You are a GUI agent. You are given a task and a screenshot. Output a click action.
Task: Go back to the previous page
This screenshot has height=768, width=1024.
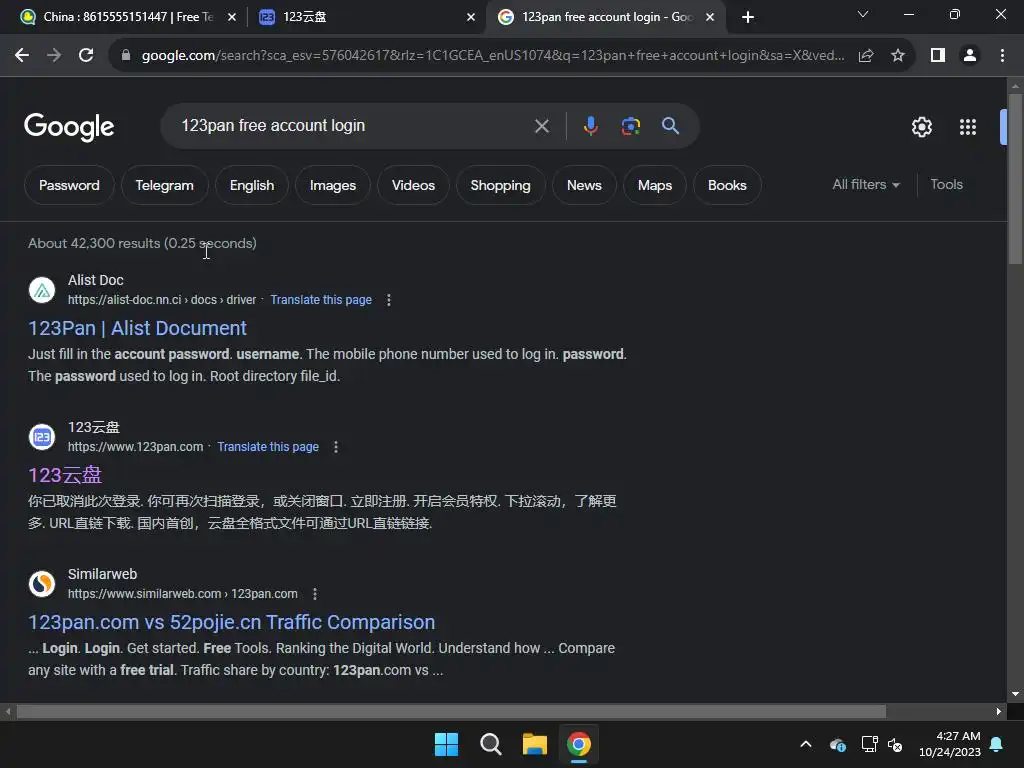(22, 56)
